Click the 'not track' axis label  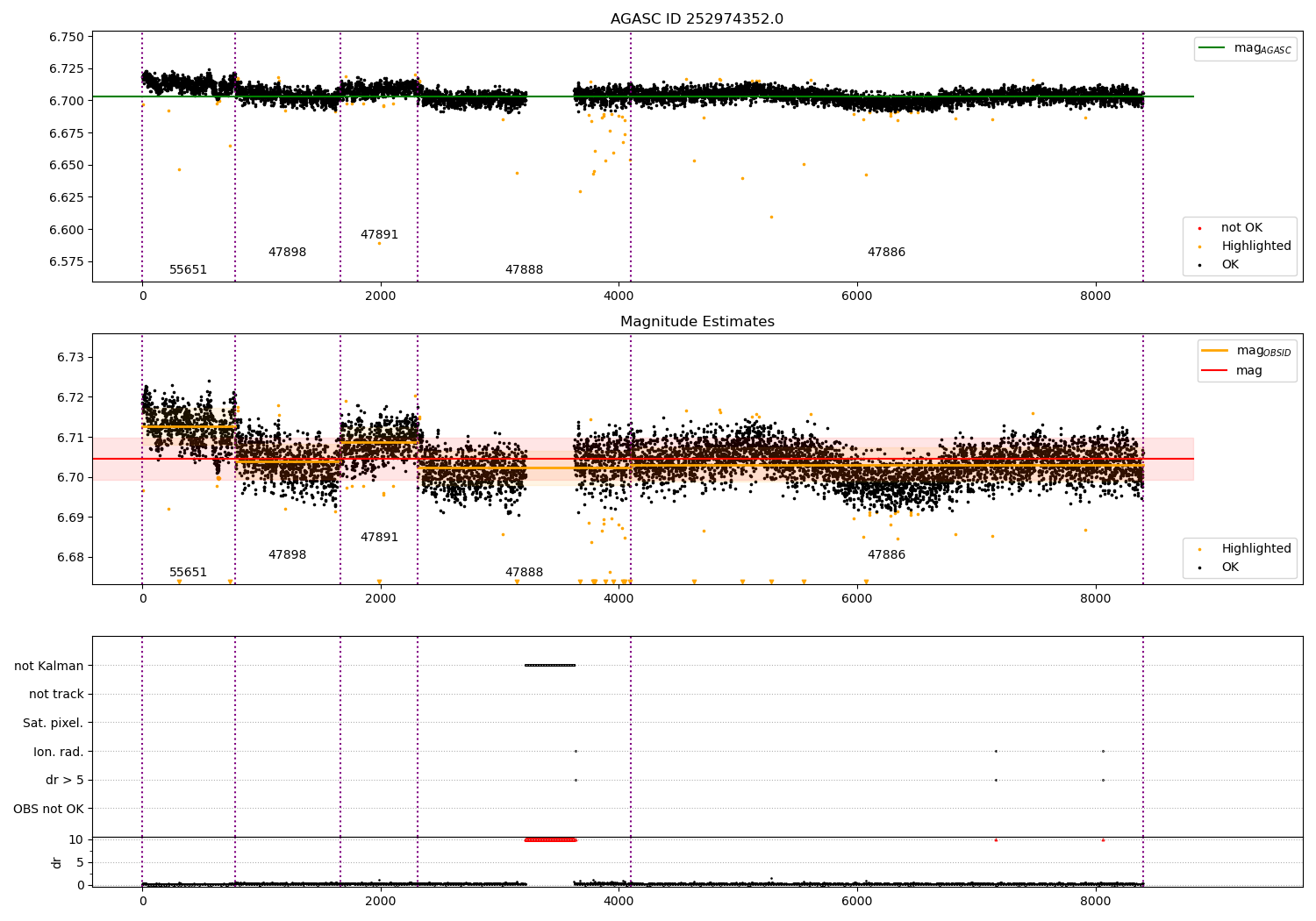56,694
